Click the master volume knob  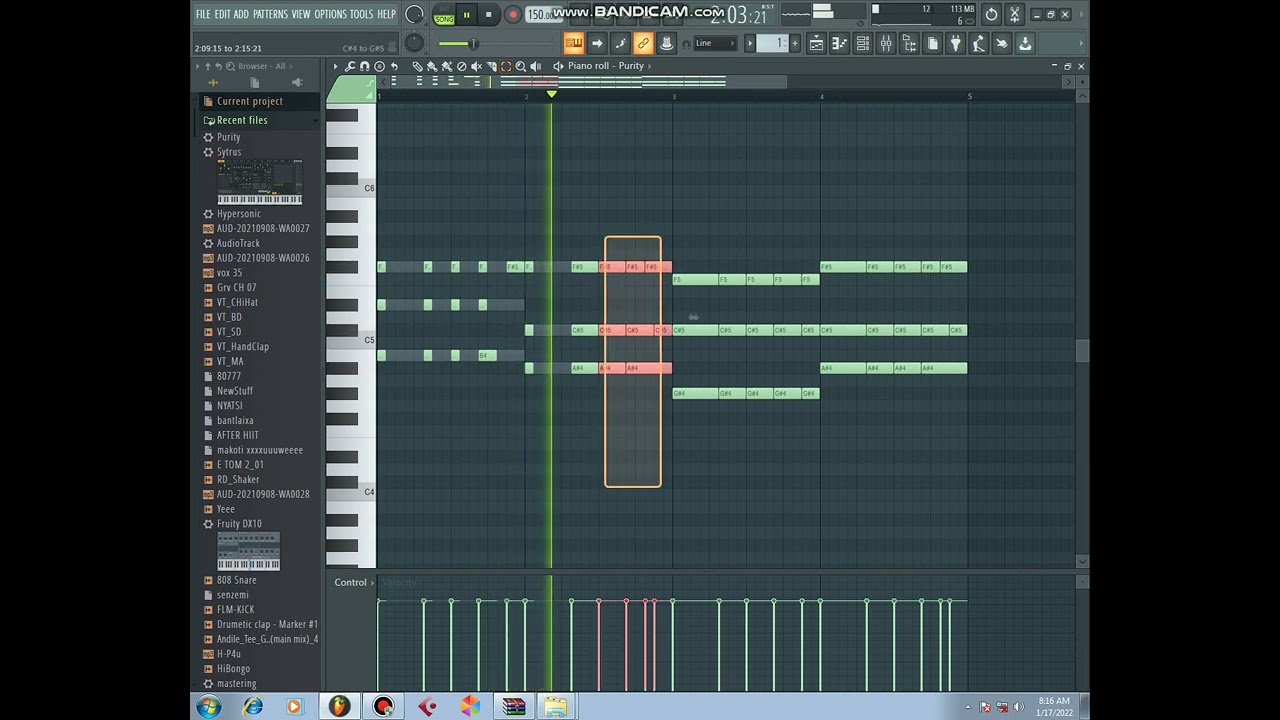pyautogui.click(x=414, y=14)
